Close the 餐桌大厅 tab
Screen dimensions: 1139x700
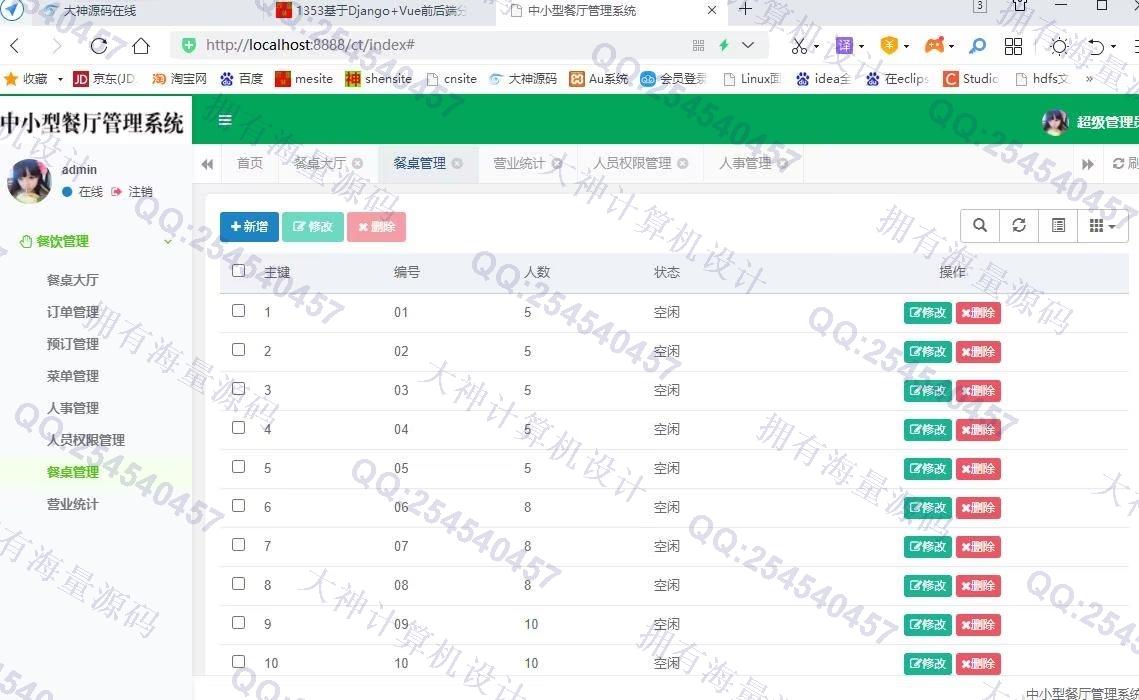357,163
